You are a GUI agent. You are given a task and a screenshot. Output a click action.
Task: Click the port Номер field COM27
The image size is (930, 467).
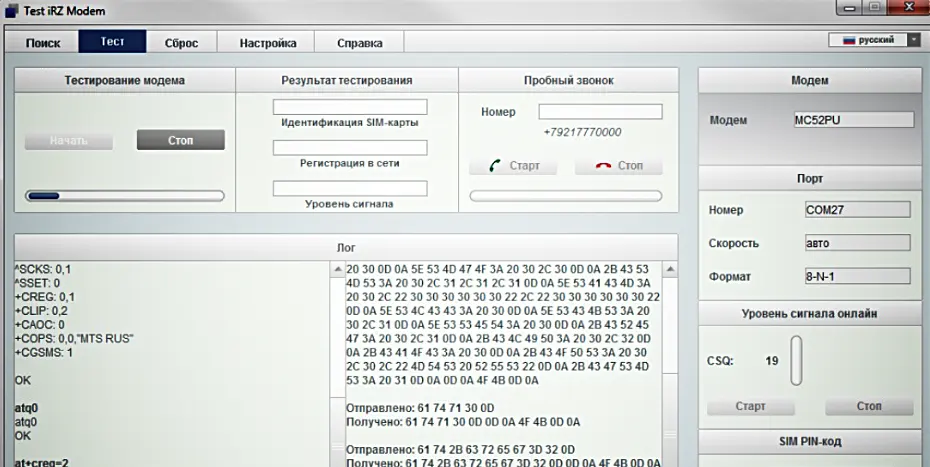858,209
